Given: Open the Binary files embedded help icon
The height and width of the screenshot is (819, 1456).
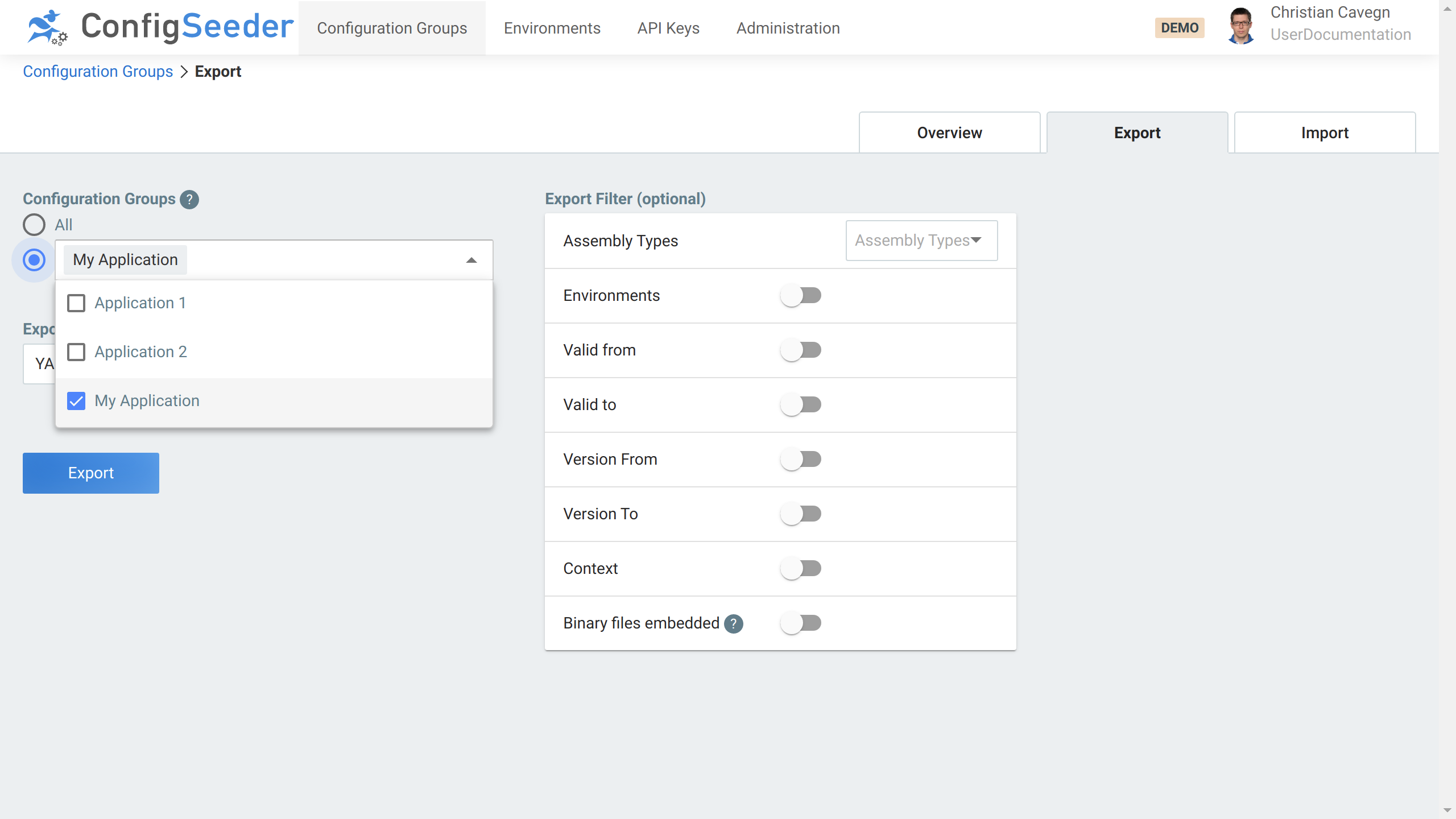Looking at the screenshot, I should click(x=734, y=623).
